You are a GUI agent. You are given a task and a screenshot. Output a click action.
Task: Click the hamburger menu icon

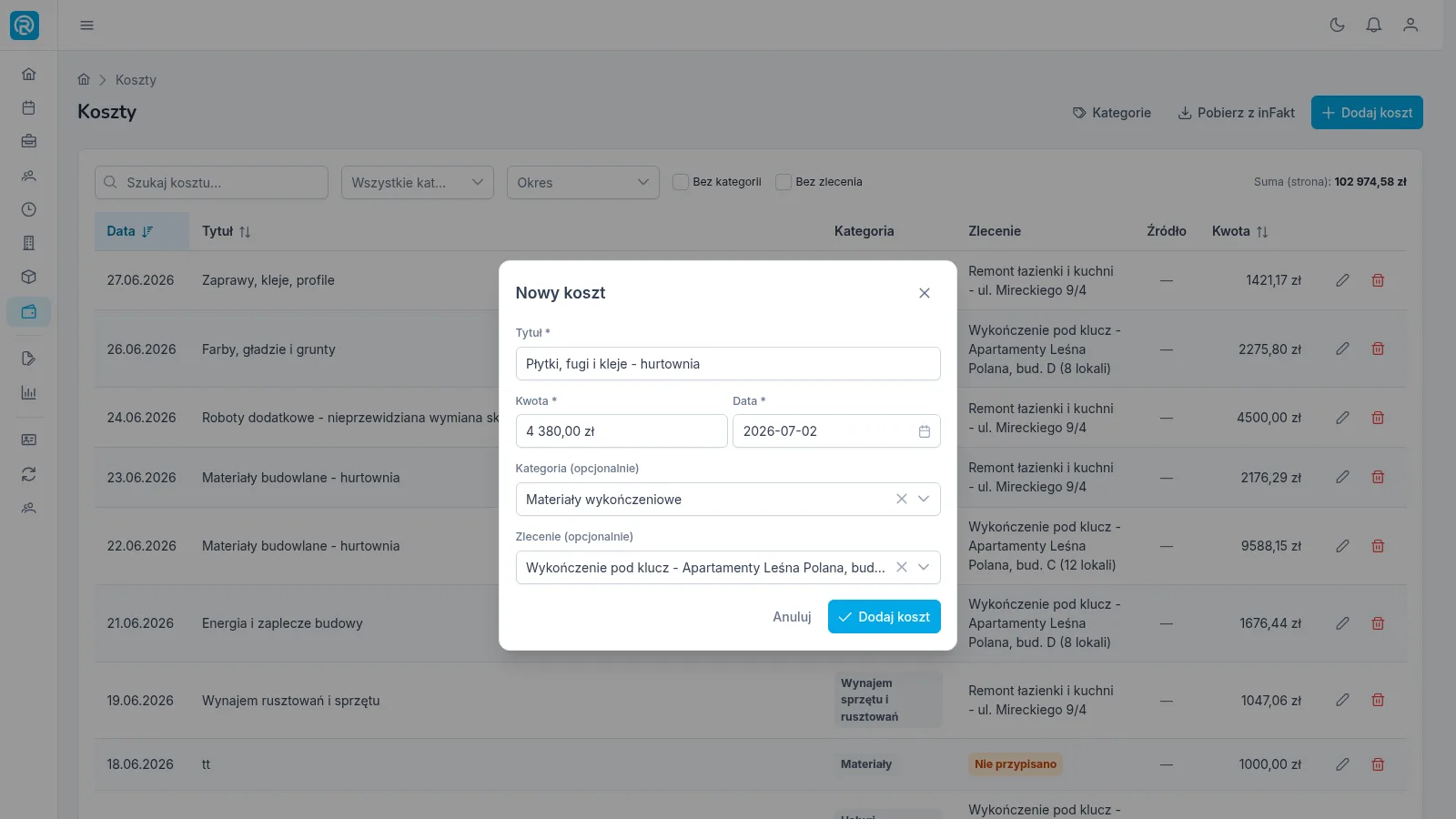[x=86, y=25]
